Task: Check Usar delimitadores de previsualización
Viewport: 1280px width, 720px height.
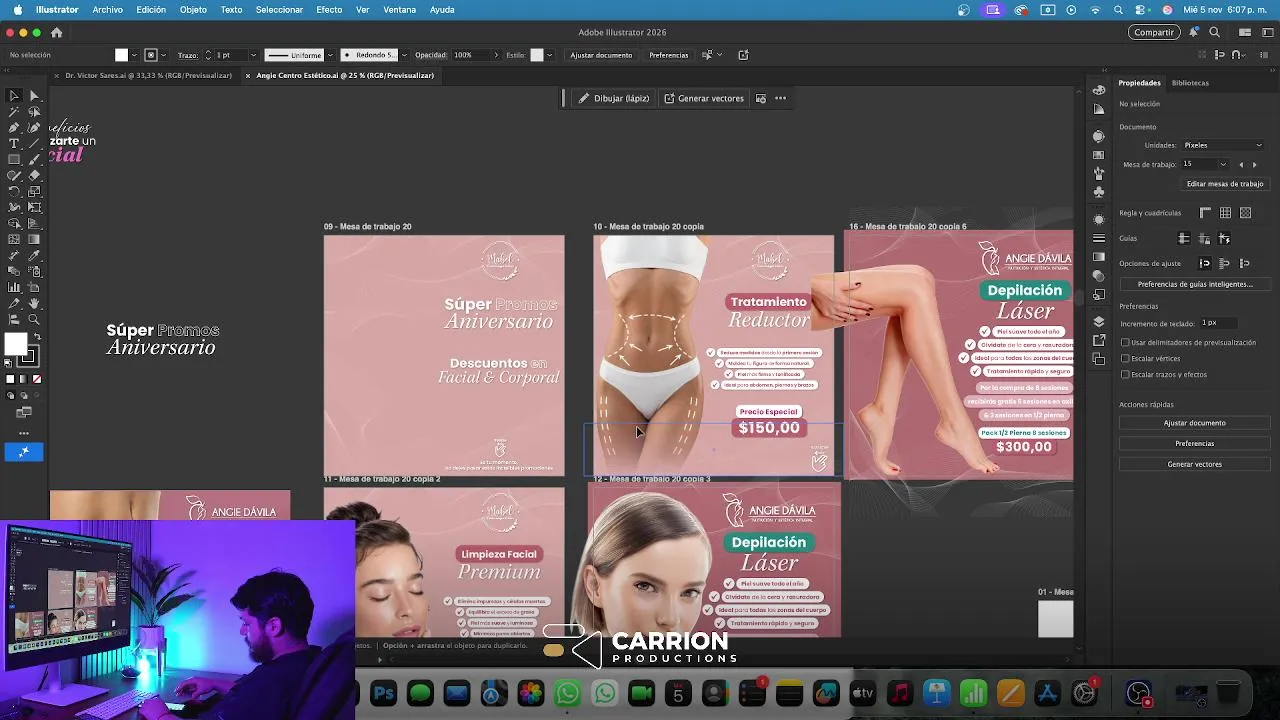Action: pyautogui.click(x=1125, y=342)
